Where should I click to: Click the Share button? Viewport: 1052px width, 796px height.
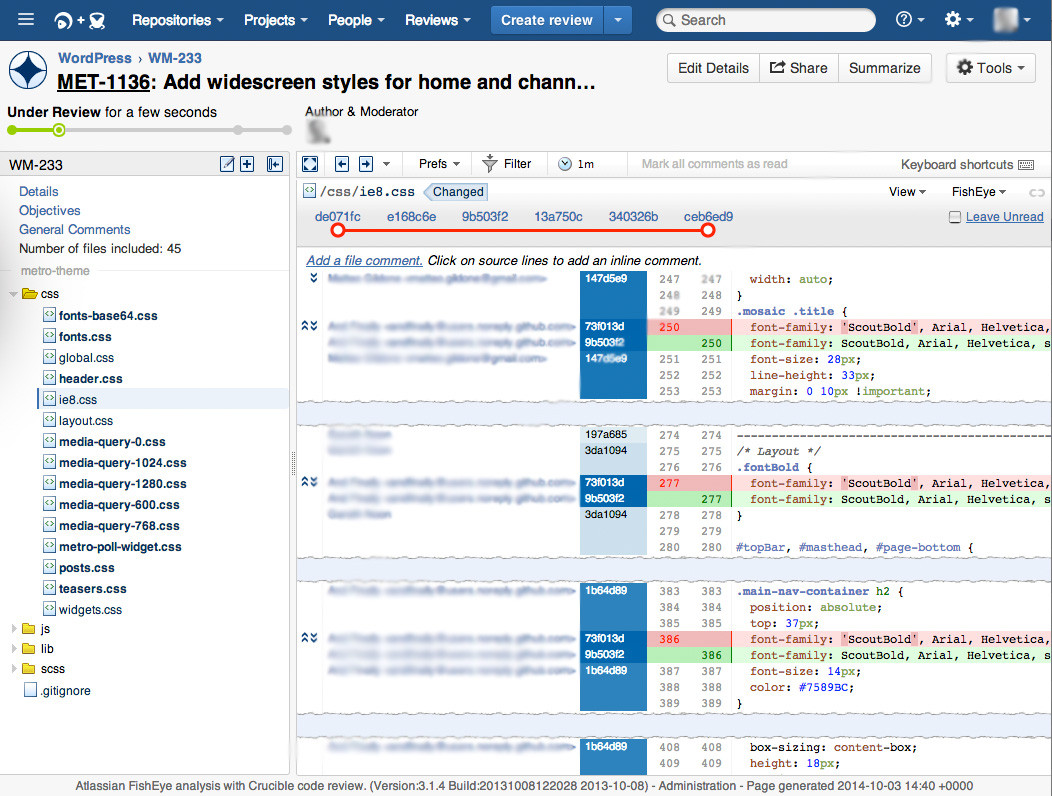[798, 68]
